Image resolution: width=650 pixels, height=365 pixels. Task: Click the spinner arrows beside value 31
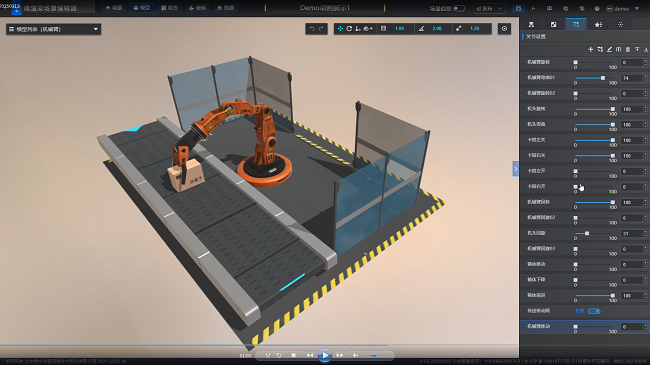(645, 234)
